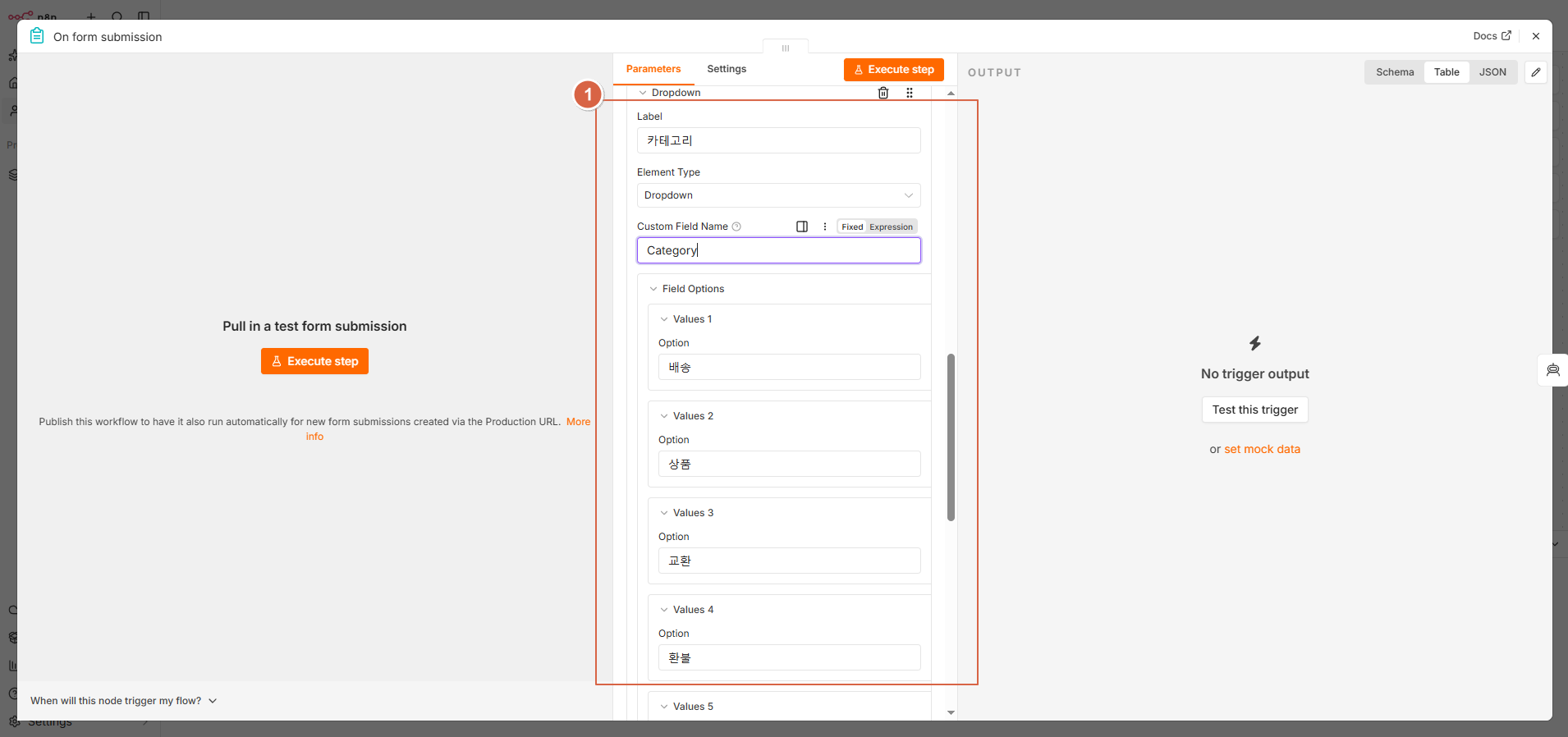Grab the drag handle of Dropdown element
1568x737 pixels.
(910, 93)
